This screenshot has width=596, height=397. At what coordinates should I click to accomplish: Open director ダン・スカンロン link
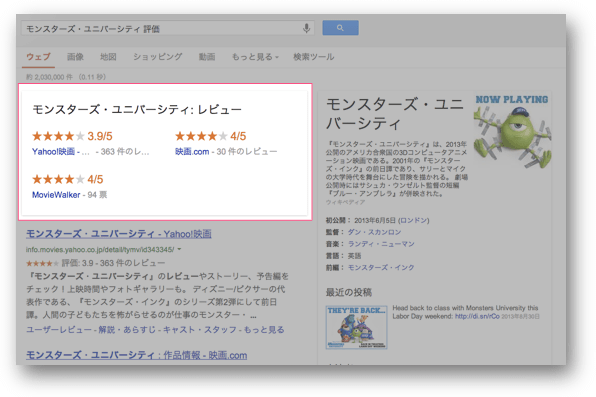click(374, 232)
